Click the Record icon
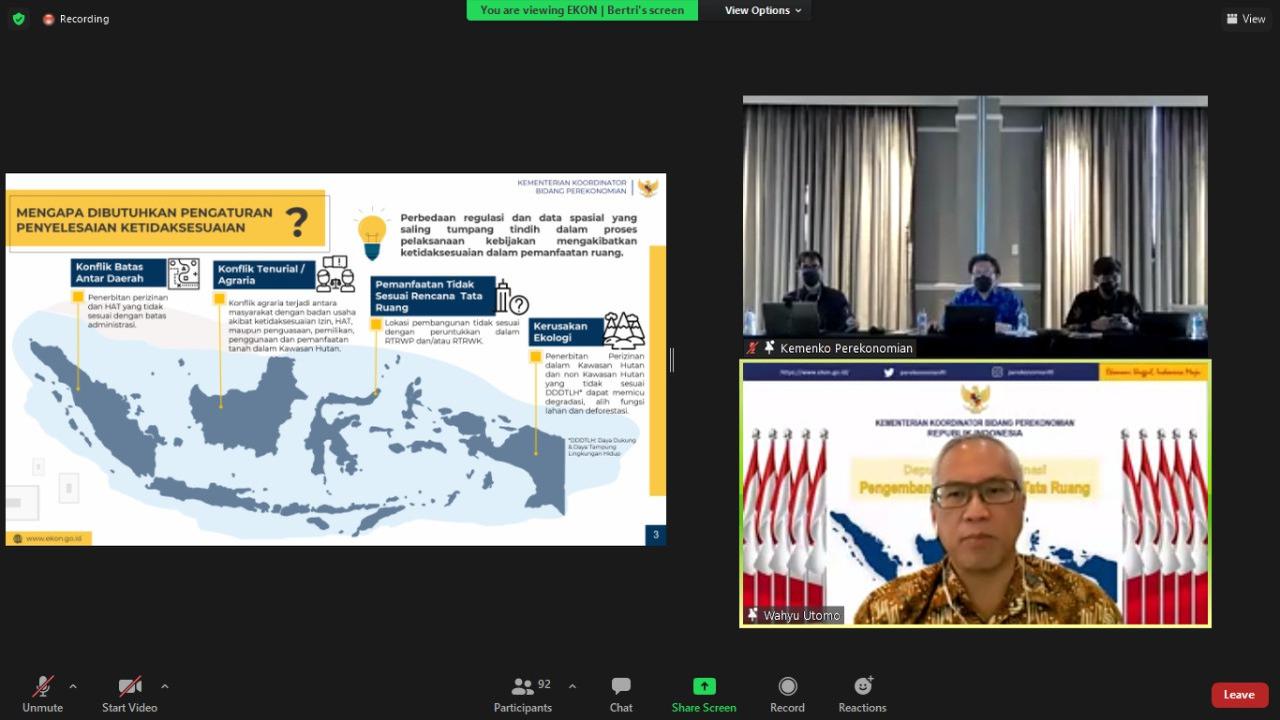The height and width of the screenshot is (720, 1280). pos(787,694)
